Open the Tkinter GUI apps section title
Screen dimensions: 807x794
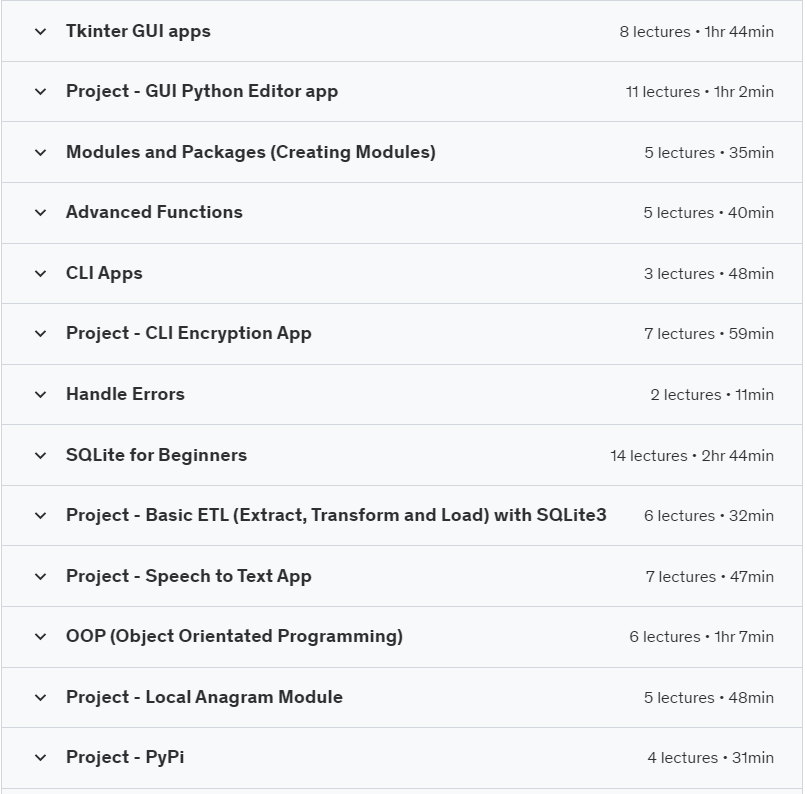pos(138,31)
